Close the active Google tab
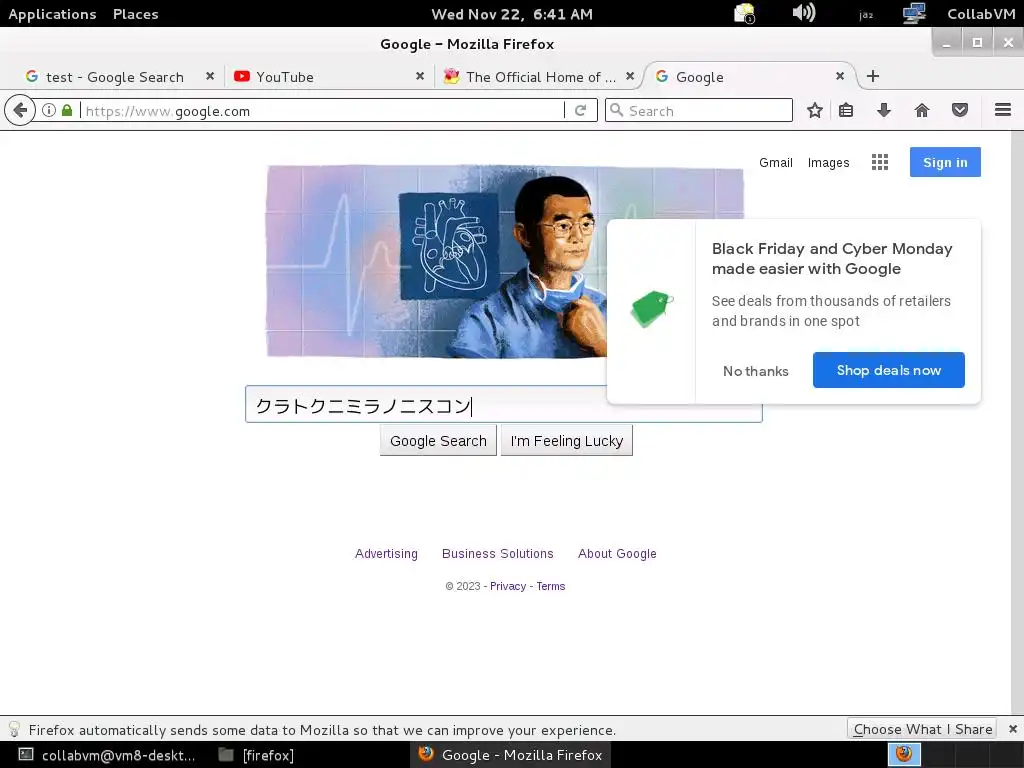Image resolution: width=1024 pixels, height=768 pixels. tap(840, 76)
